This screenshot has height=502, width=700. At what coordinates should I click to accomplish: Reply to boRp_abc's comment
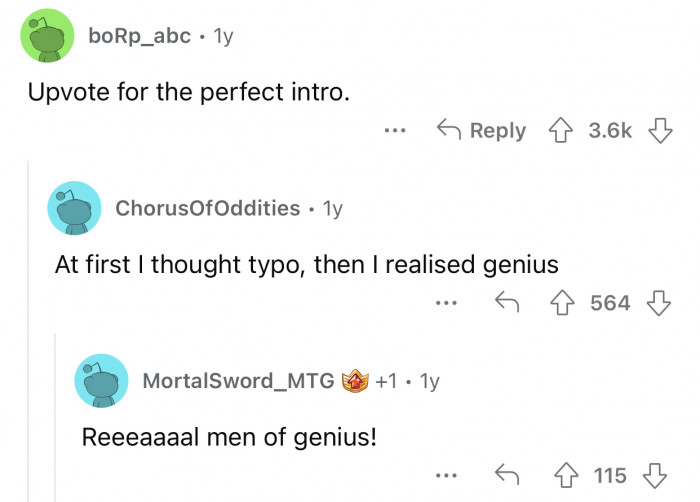(x=482, y=131)
